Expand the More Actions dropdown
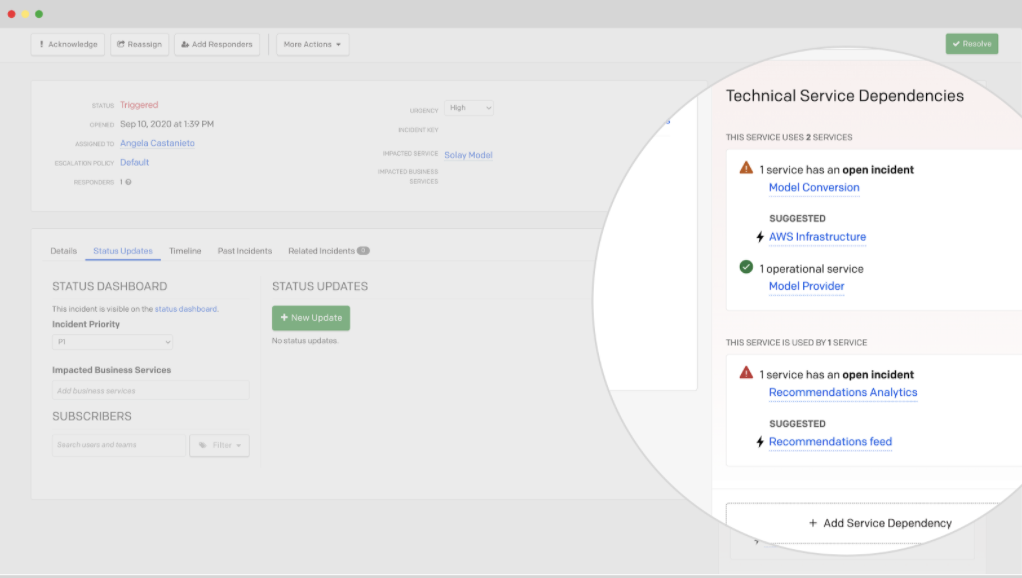The width and height of the screenshot is (1022, 578). [x=312, y=44]
